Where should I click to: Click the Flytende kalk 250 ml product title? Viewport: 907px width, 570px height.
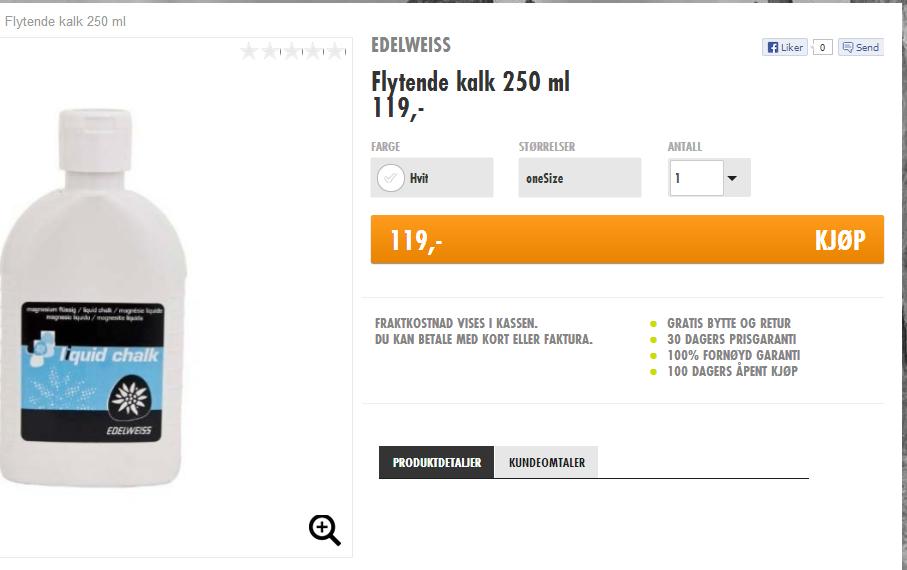470,82
